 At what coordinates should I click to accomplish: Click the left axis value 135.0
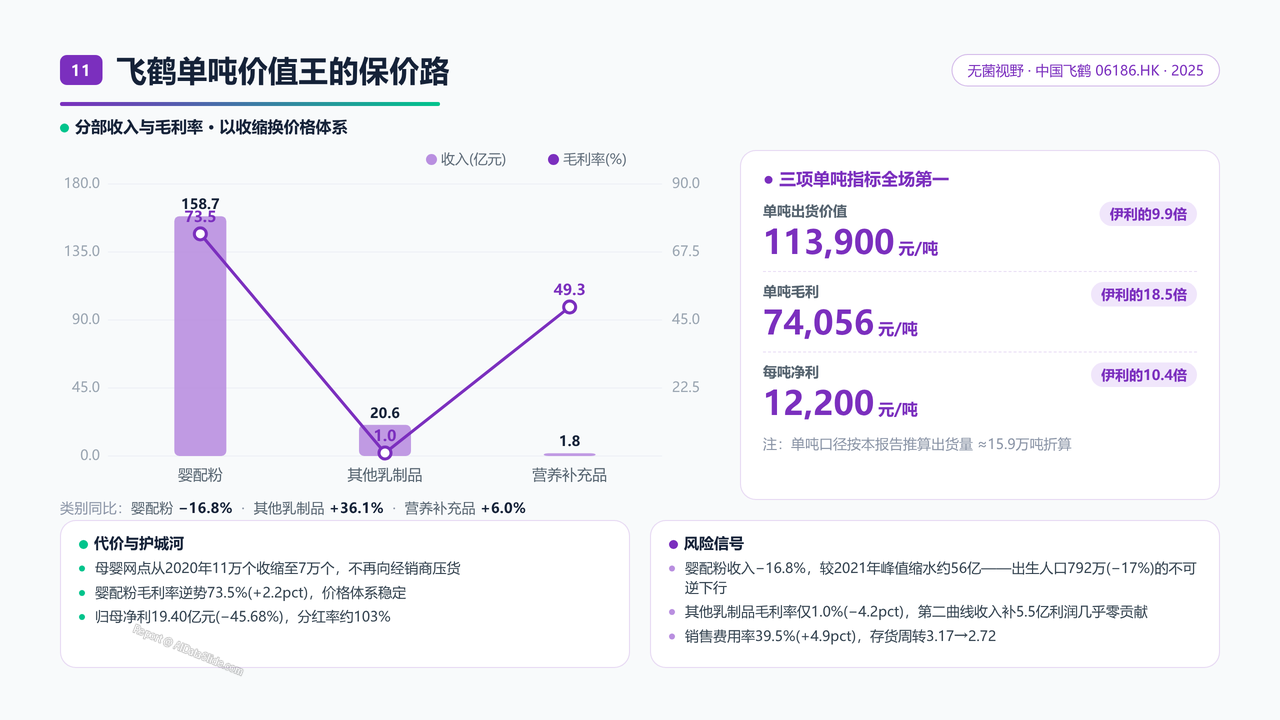82,251
